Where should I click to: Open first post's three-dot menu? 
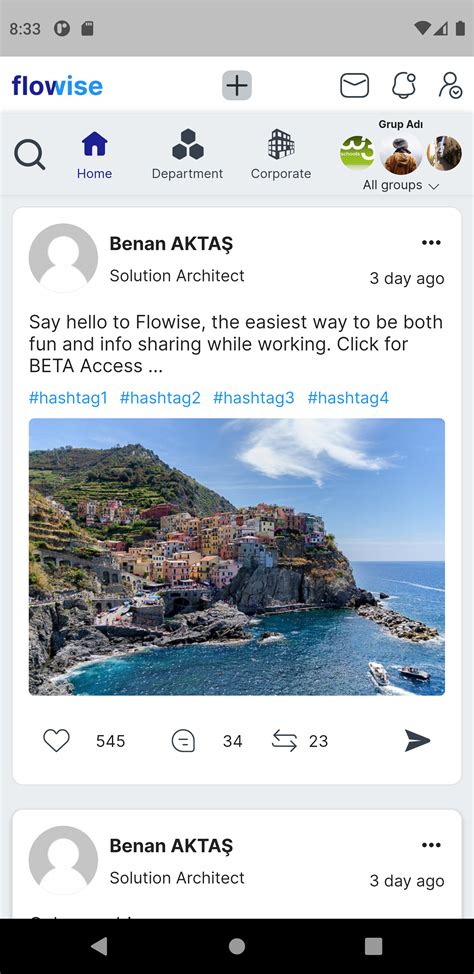click(x=431, y=242)
